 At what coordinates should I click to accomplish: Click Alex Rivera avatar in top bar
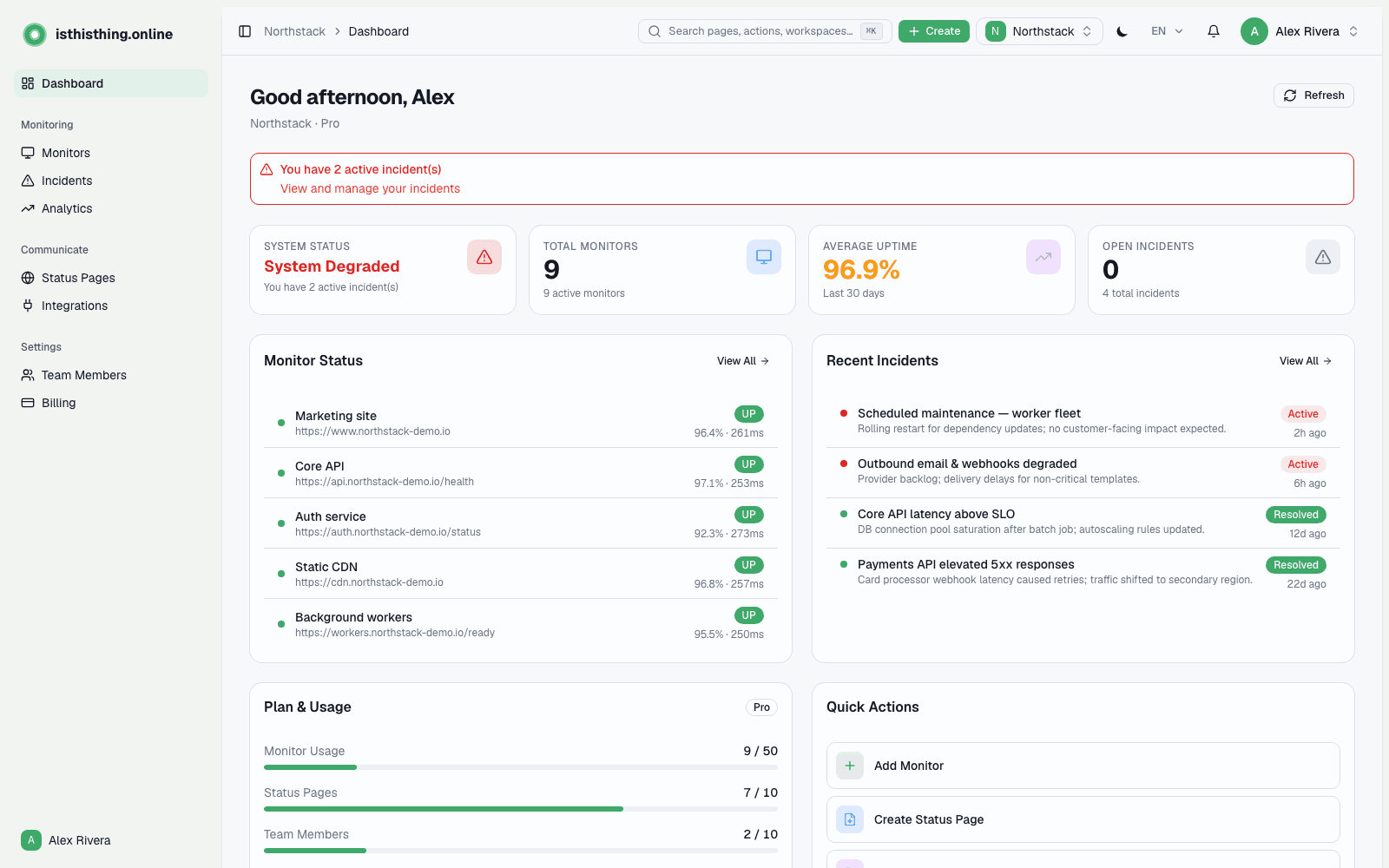point(1254,31)
